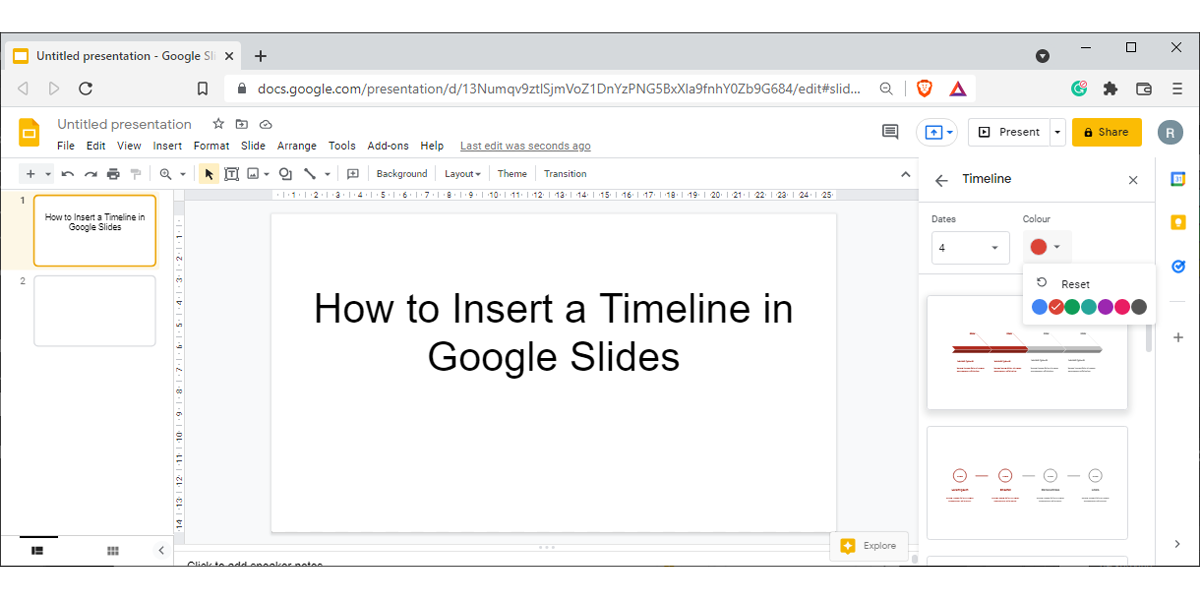
Task: Open the View menu
Action: [129, 146]
